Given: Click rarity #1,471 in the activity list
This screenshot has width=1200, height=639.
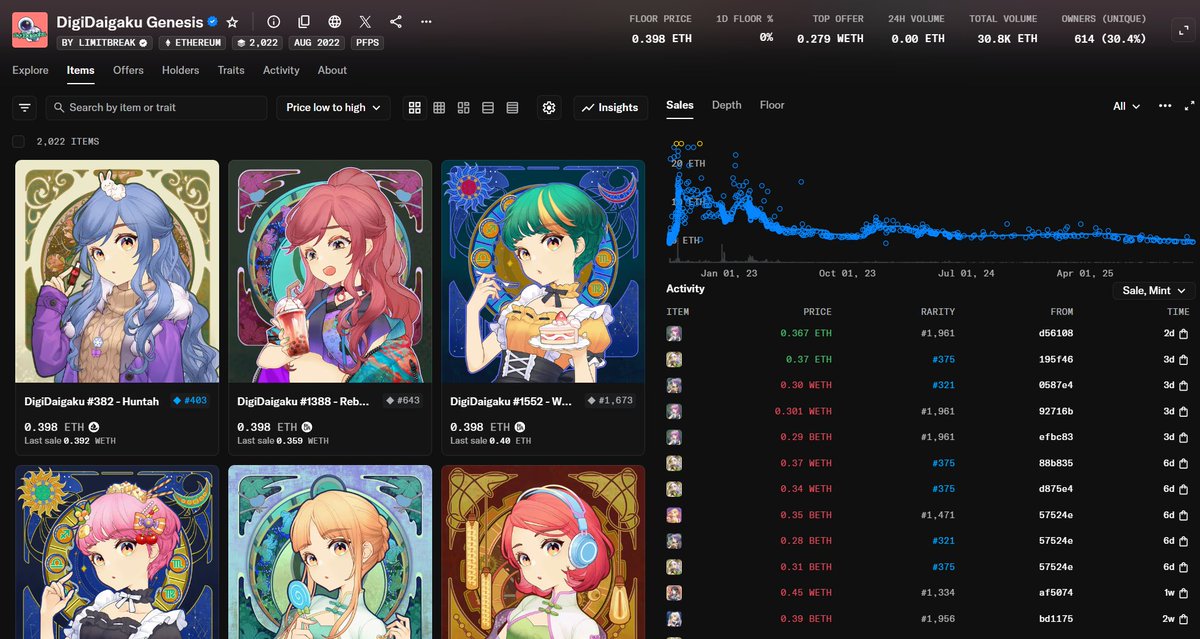Looking at the screenshot, I should (x=937, y=515).
